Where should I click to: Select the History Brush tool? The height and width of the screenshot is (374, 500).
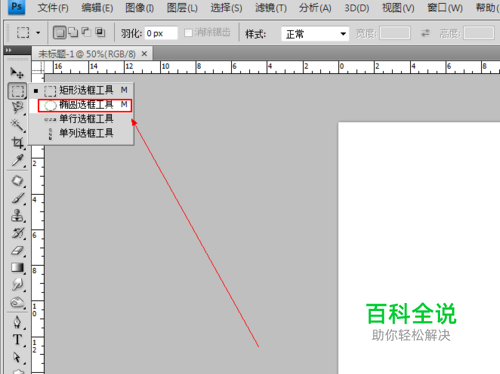point(17,233)
